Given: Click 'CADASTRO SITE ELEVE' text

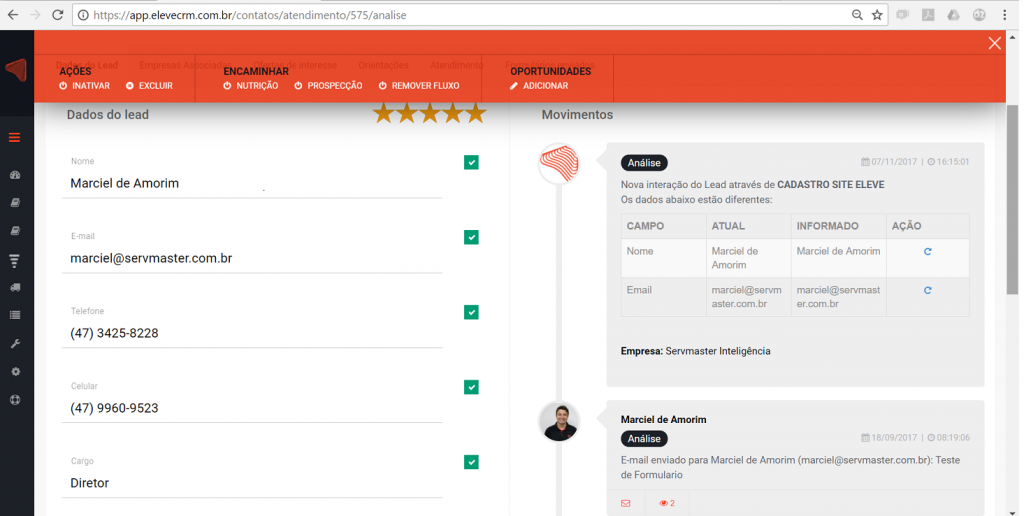Looking at the screenshot, I should coord(831,185).
